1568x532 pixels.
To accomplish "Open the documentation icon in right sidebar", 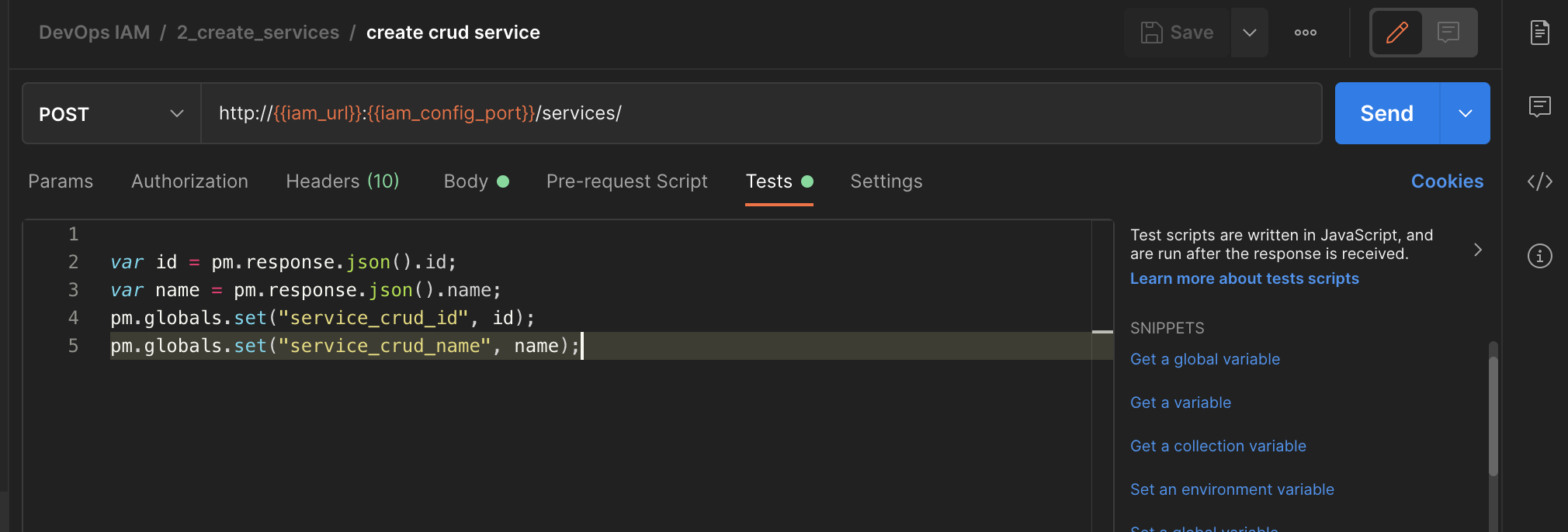I will point(1539,33).
